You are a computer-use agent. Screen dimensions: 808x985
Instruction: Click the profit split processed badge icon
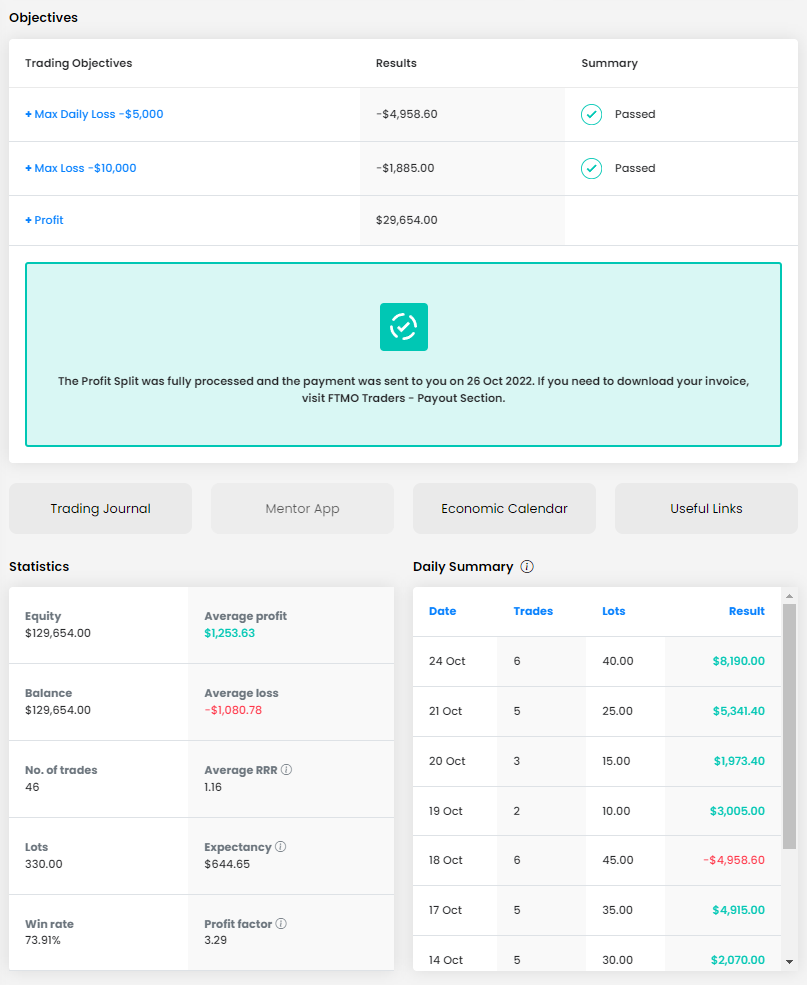coord(404,327)
